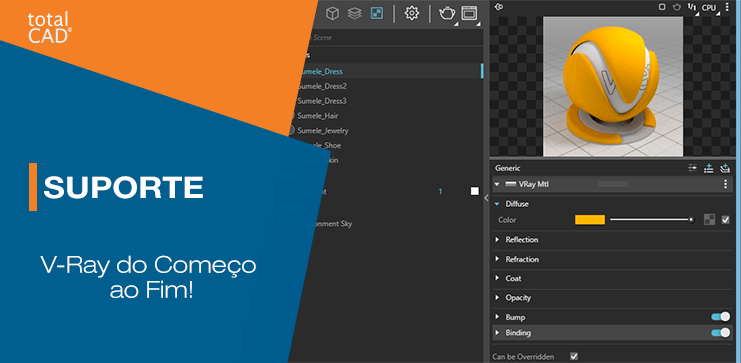Click the white light color swatch
Viewport: 741px width, 363px height.
point(475,191)
